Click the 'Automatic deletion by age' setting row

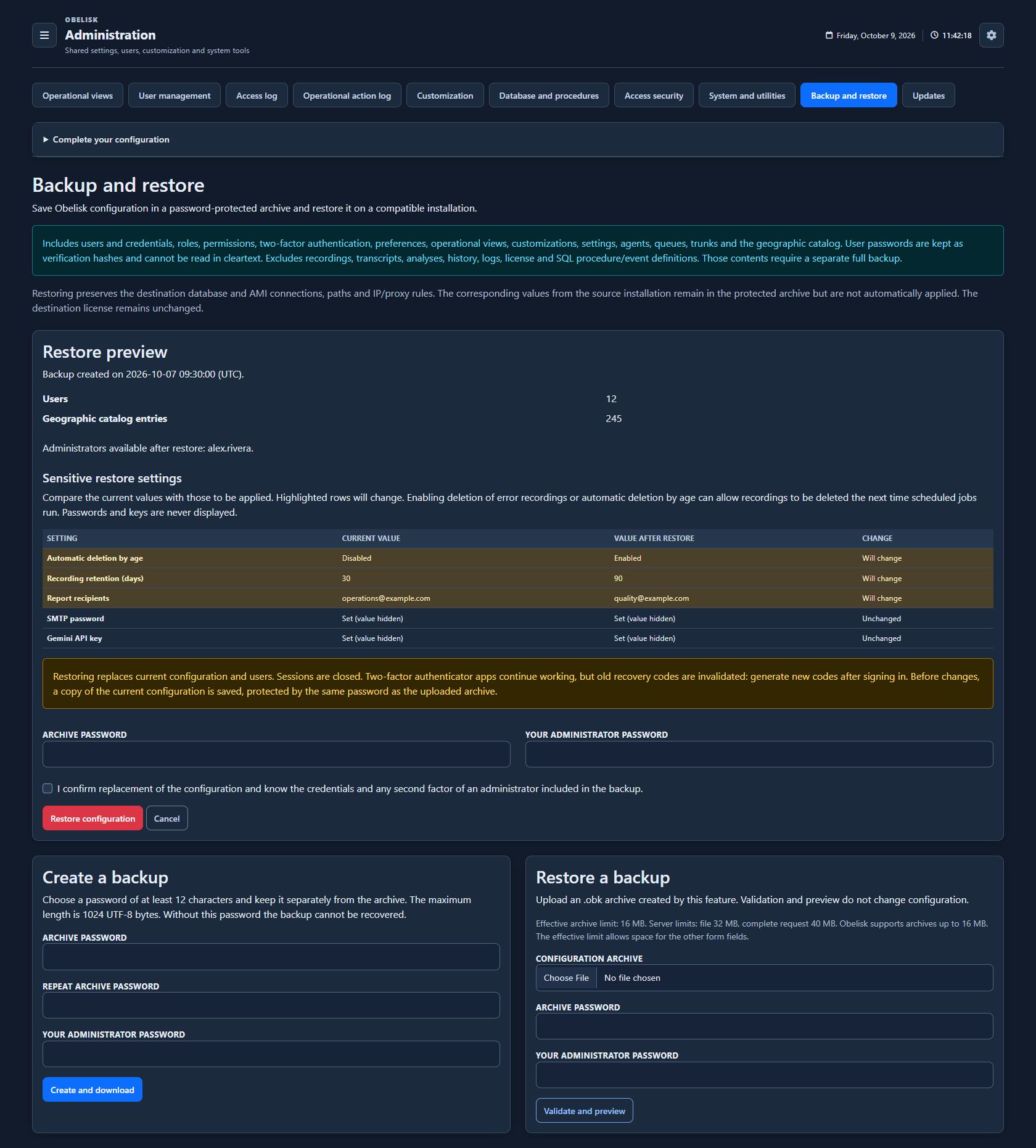click(518, 558)
